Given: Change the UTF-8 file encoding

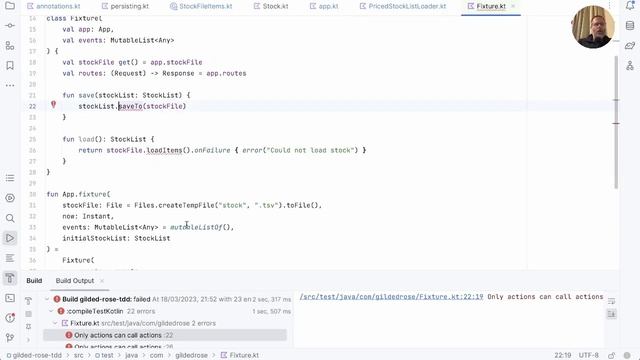Looking at the screenshot, I should click(x=589, y=355).
